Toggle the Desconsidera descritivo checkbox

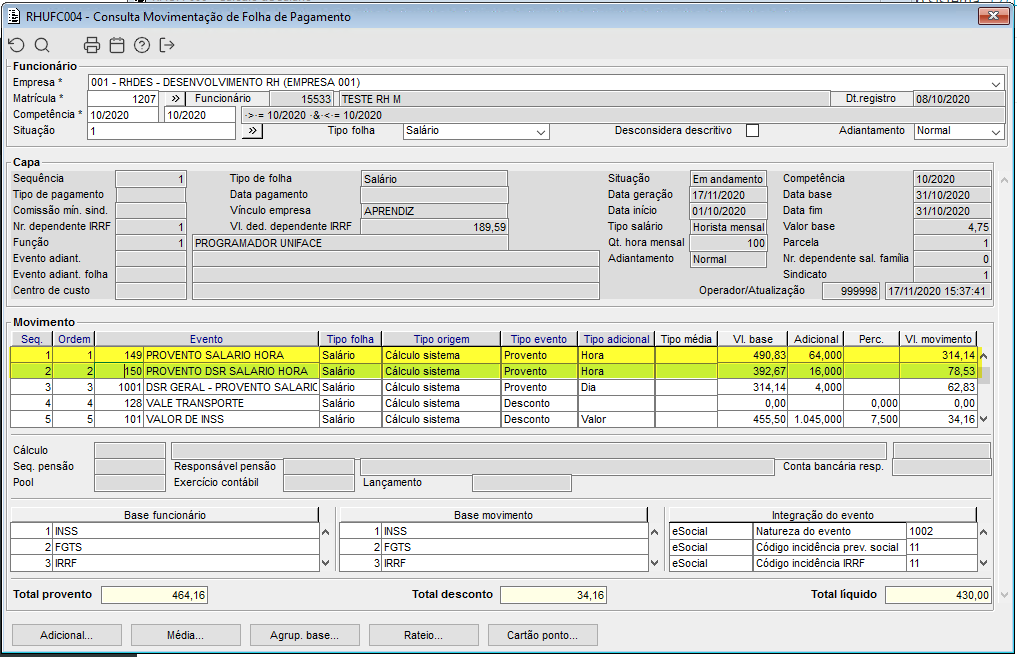pos(752,131)
